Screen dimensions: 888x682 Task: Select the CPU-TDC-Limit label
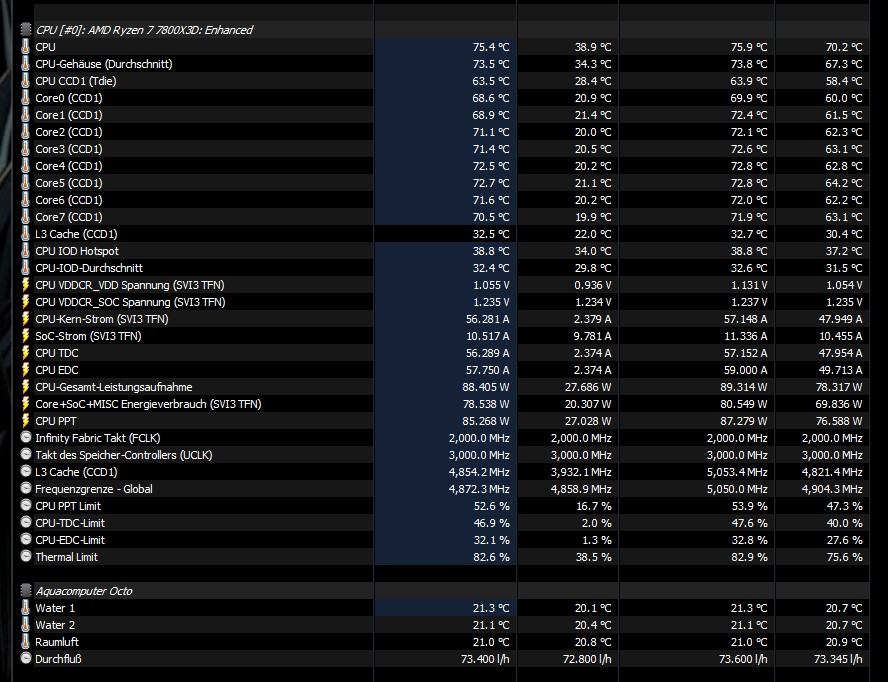click(x=70, y=523)
